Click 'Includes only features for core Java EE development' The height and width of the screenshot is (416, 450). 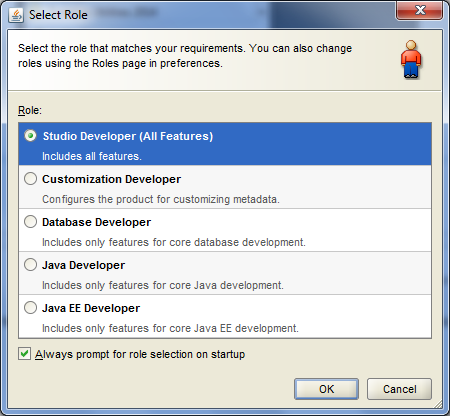[170, 328]
